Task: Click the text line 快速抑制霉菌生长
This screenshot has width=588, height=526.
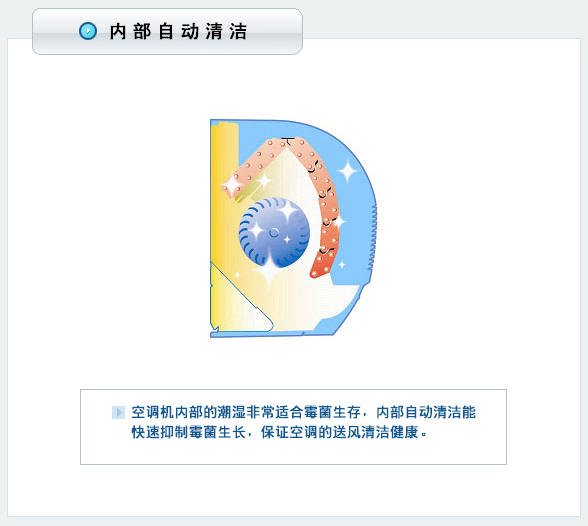Action: pyautogui.click(x=189, y=432)
